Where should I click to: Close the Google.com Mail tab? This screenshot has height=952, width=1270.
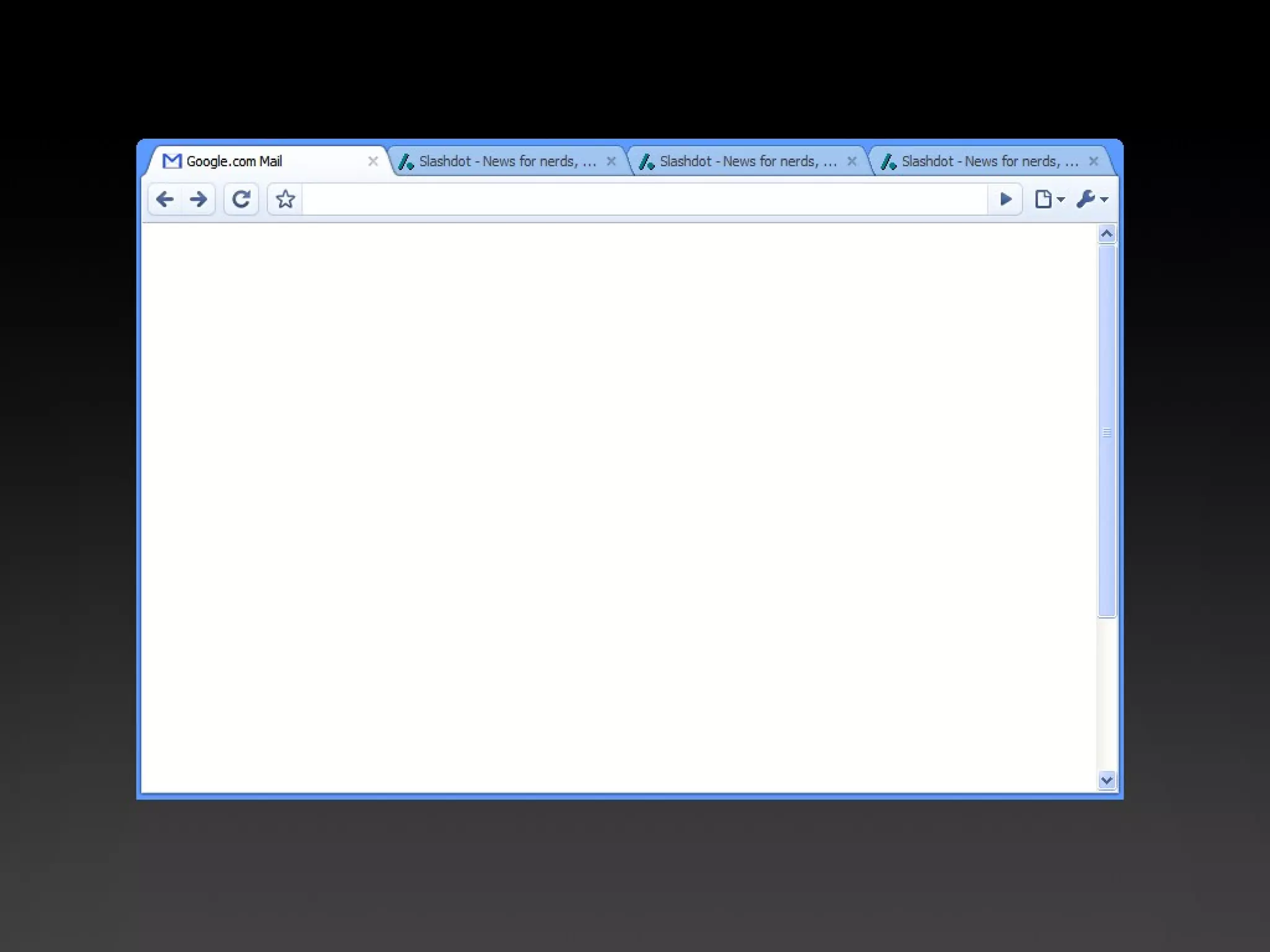[x=373, y=161]
